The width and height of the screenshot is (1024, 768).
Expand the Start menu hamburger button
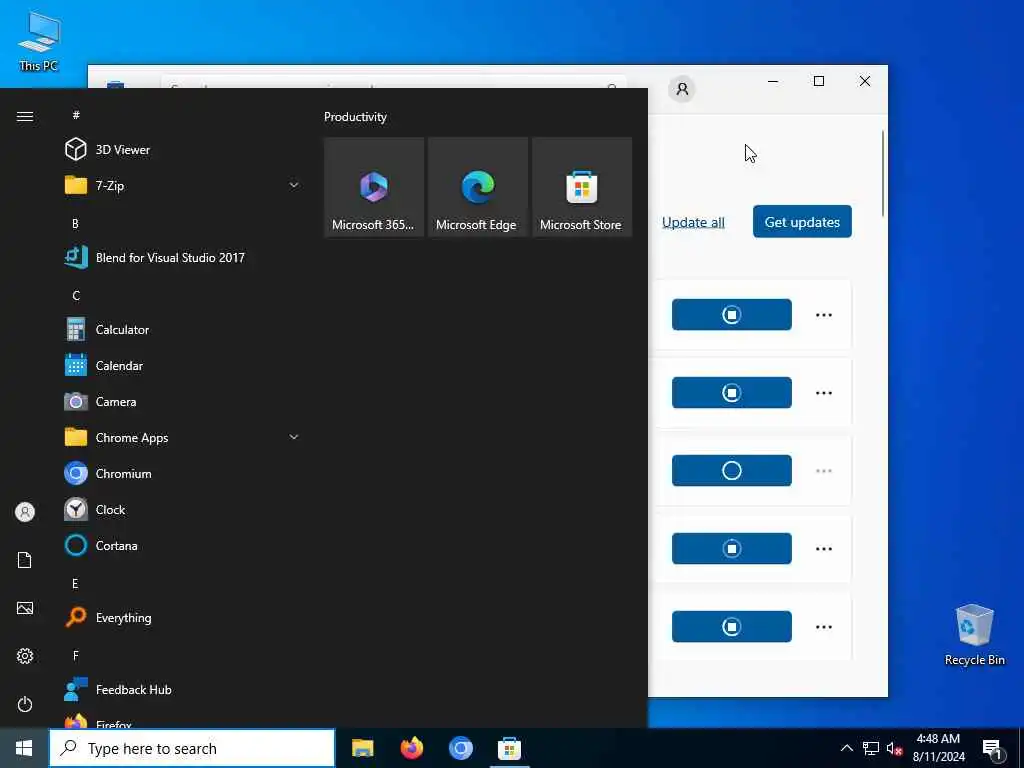click(25, 116)
